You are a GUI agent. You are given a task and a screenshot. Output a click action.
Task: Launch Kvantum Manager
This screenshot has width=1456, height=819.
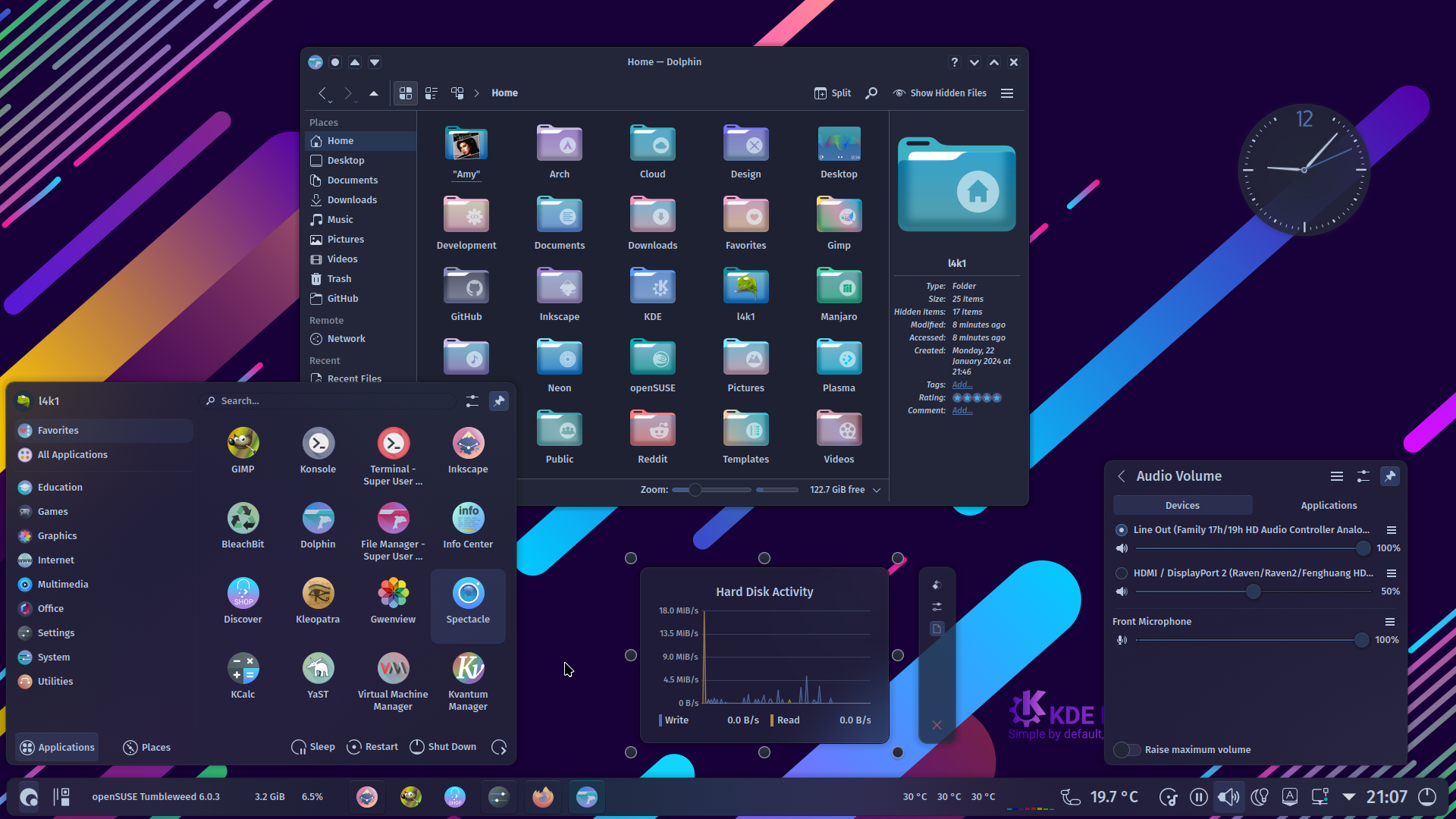click(468, 681)
